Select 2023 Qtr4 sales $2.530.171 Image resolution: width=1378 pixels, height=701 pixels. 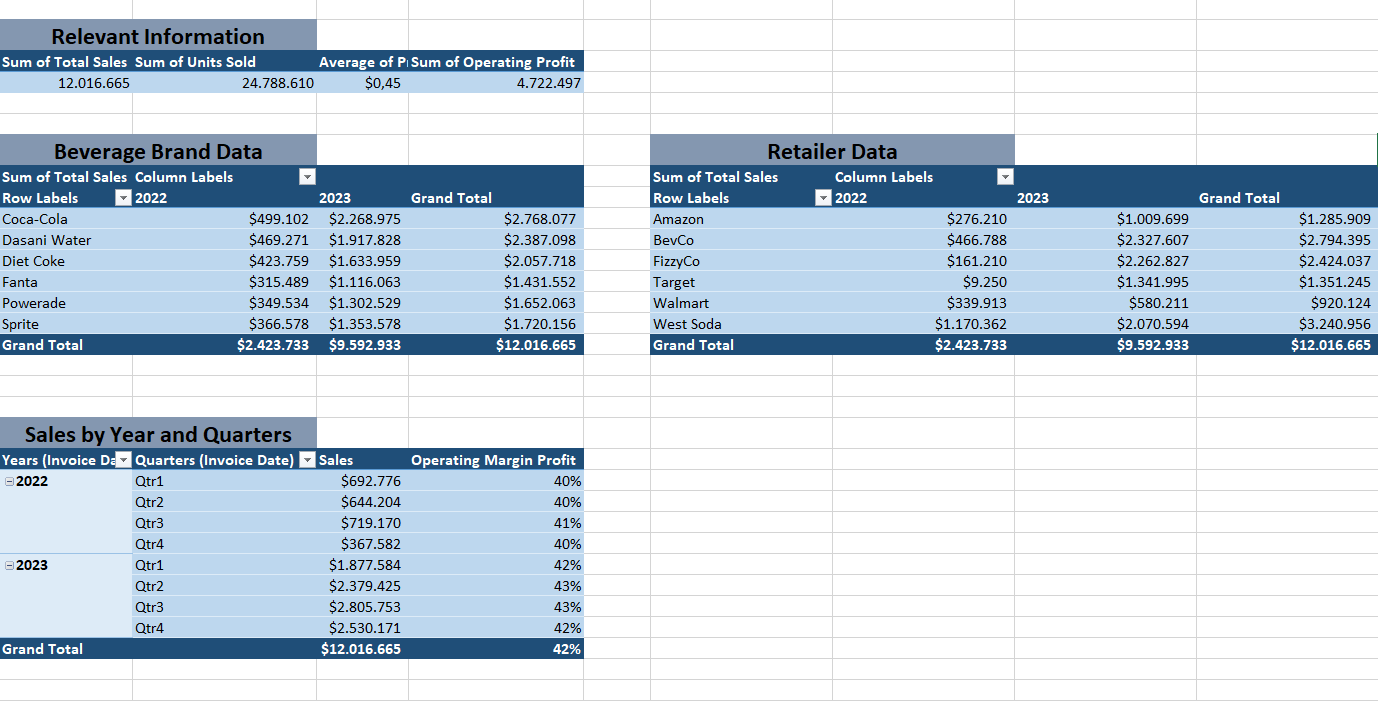[x=363, y=628]
